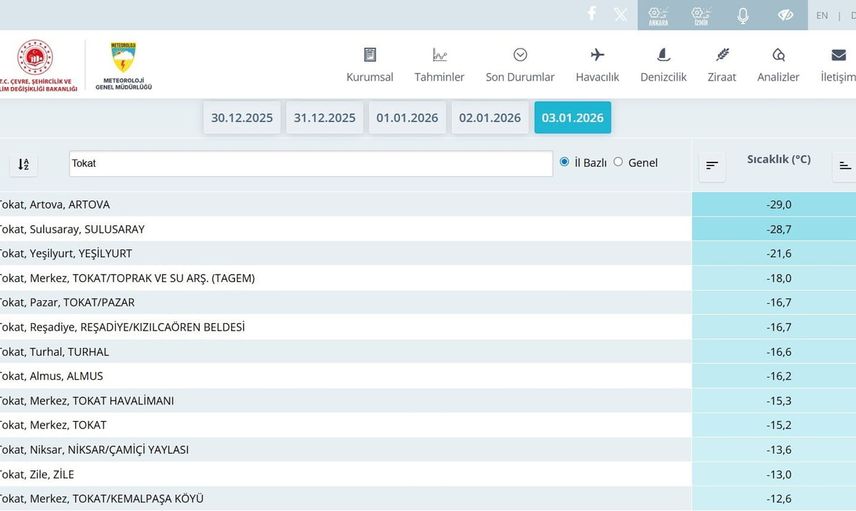Open the X (Twitter) icon
The height and width of the screenshot is (511, 856).
[x=621, y=14]
